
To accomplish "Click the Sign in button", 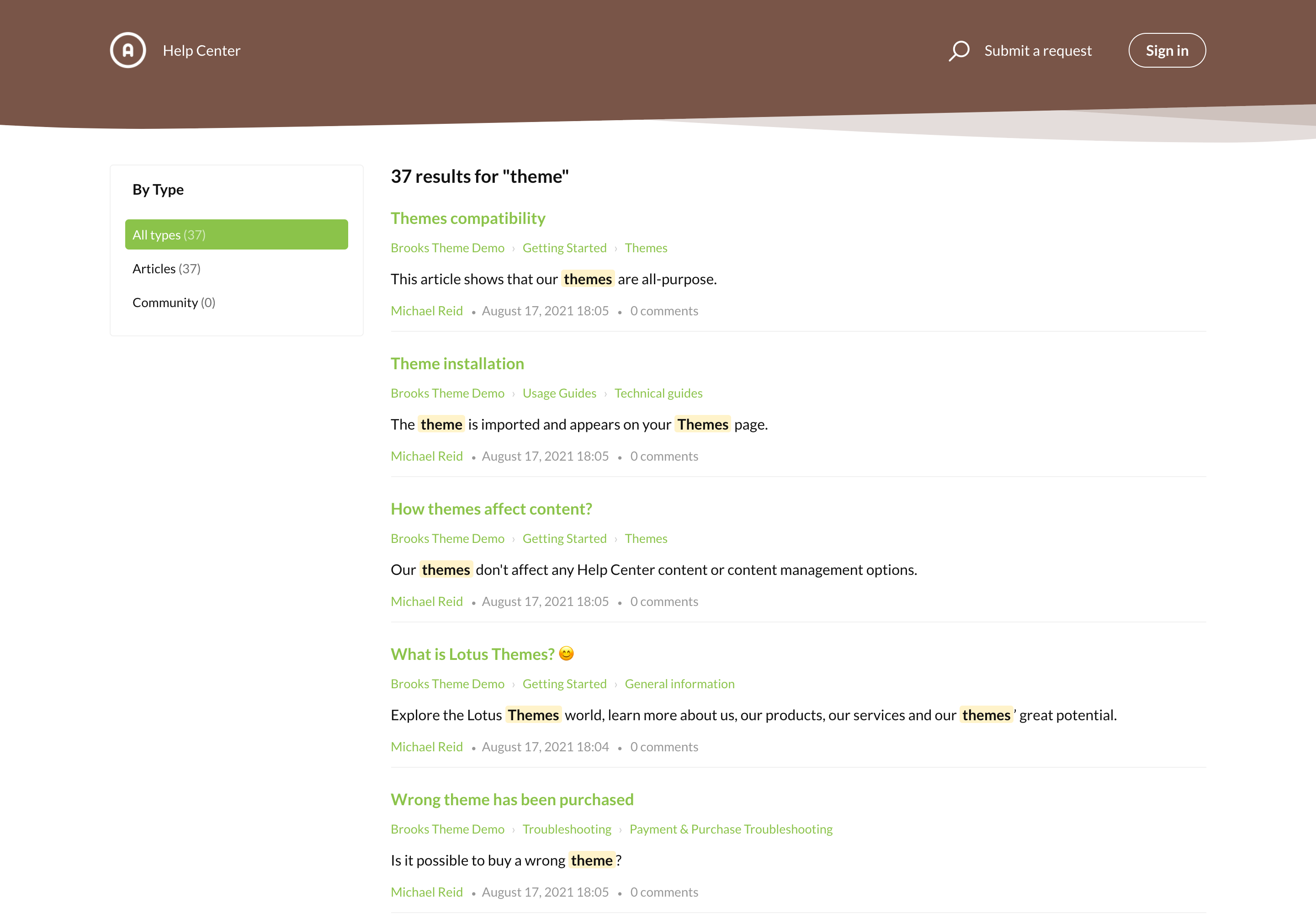I will click(x=1167, y=50).
